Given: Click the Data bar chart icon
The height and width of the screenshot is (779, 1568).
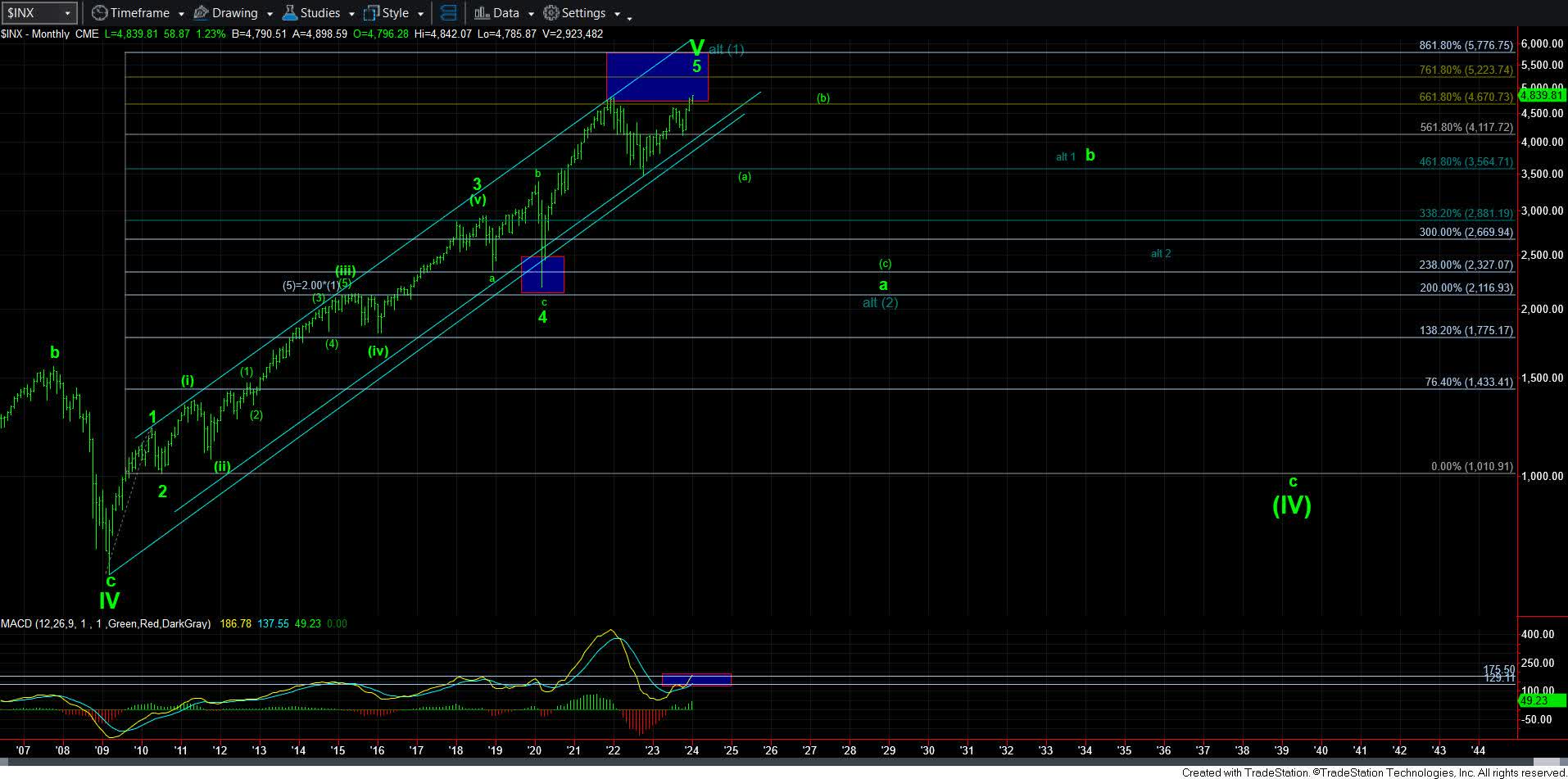Looking at the screenshot, I should point(482,13).
